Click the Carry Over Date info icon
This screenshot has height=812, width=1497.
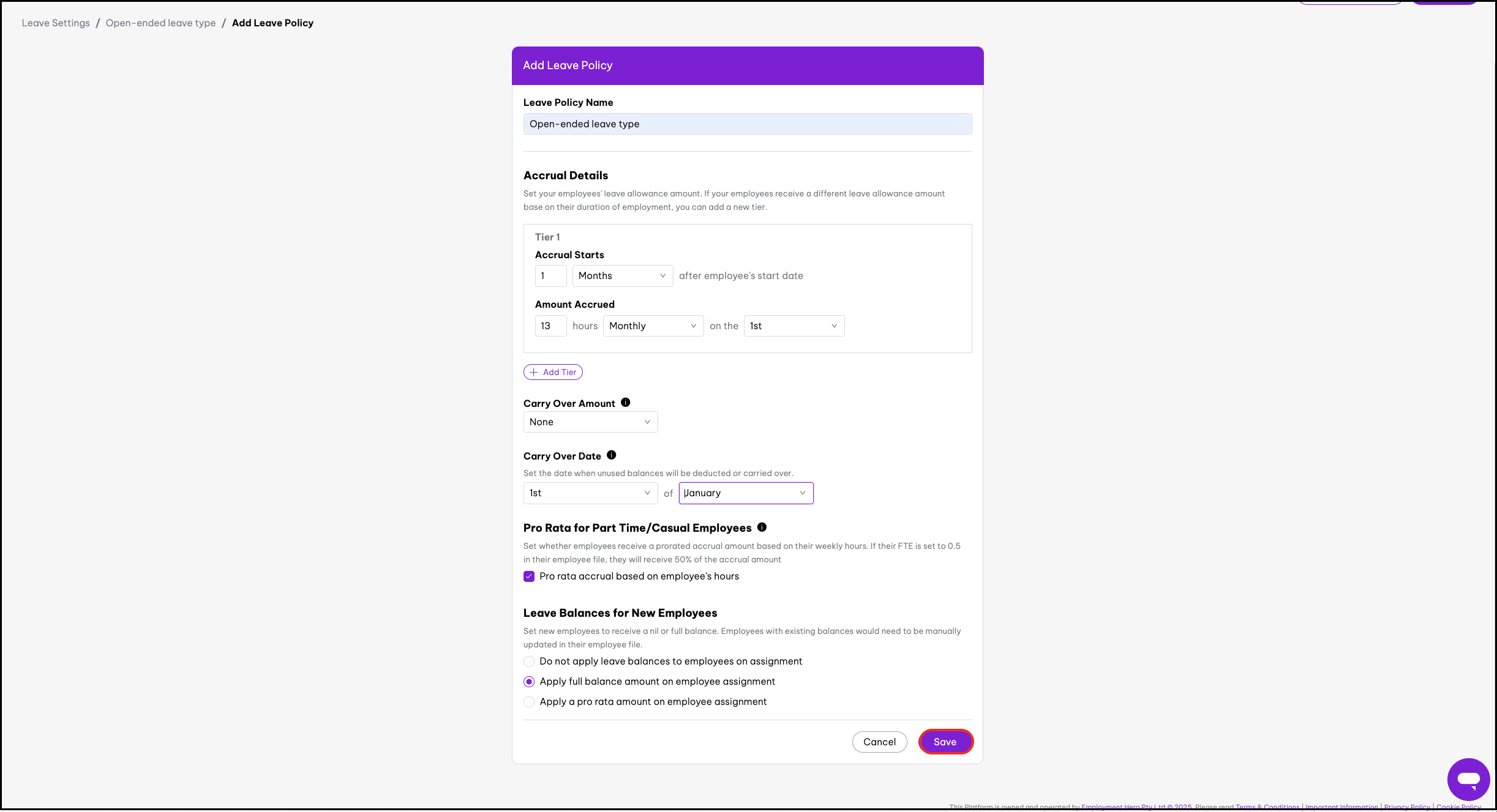pos(611,455)
